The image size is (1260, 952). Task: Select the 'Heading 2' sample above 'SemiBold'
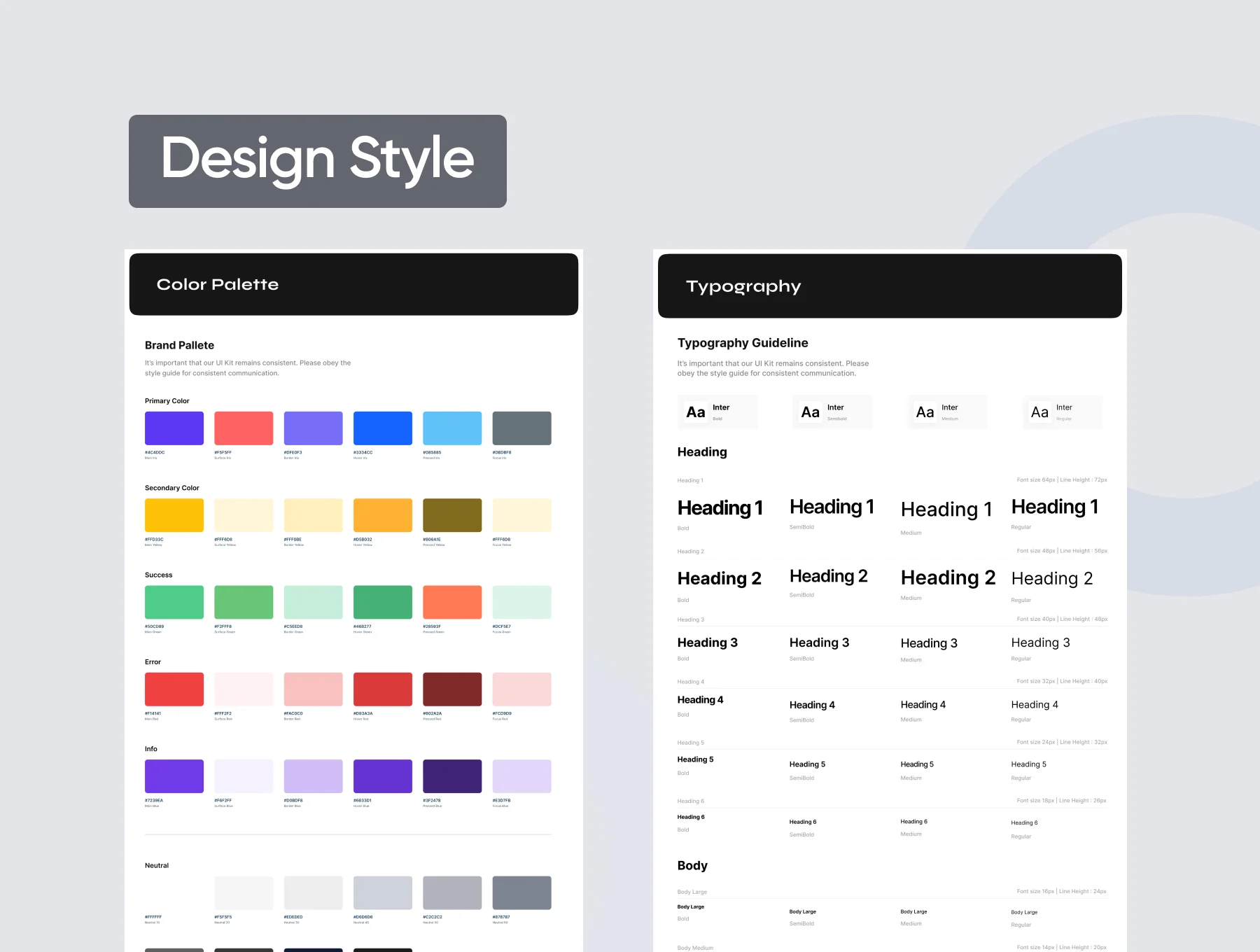tap(829, 576)
